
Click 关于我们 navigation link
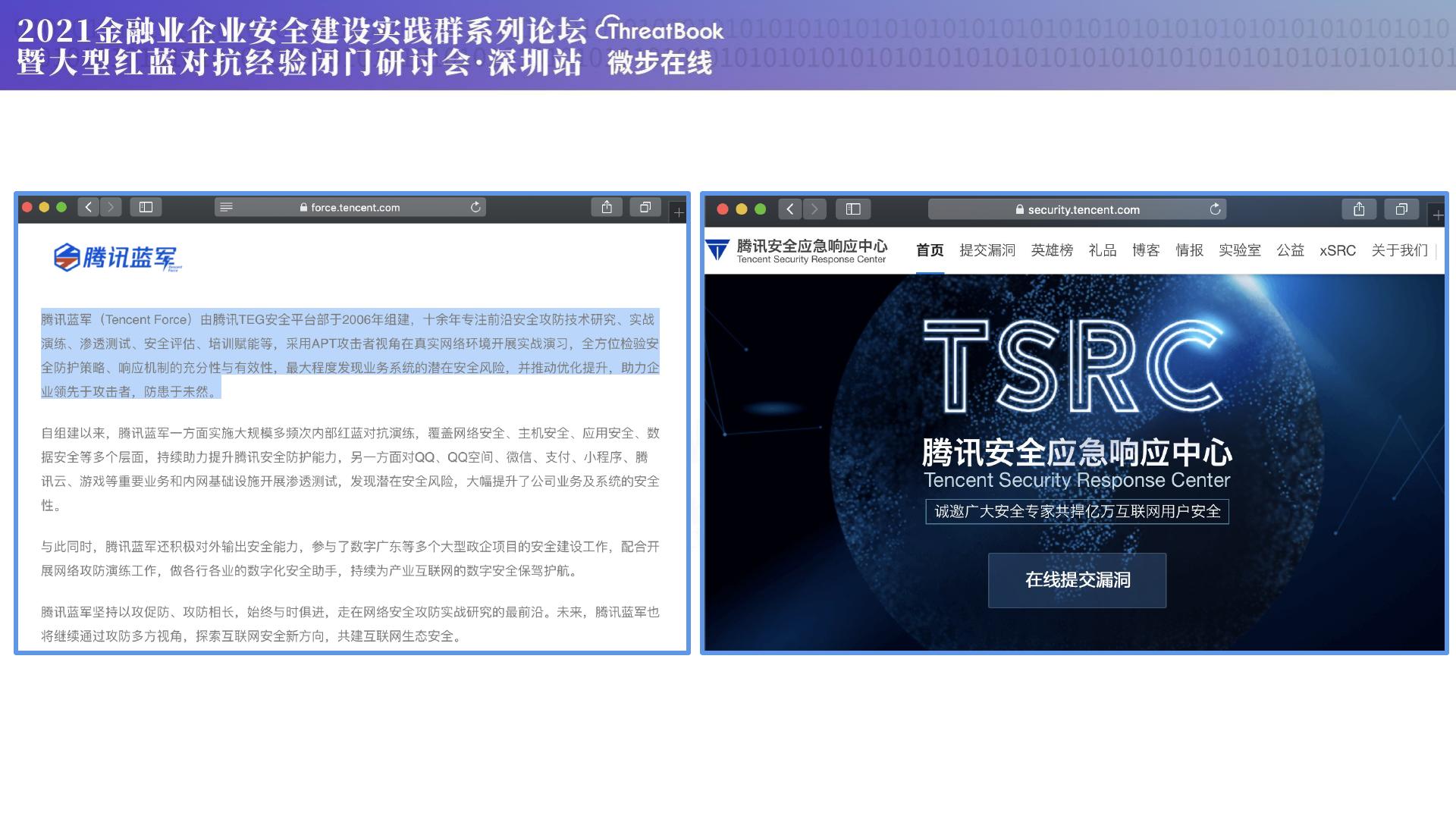1398,250
